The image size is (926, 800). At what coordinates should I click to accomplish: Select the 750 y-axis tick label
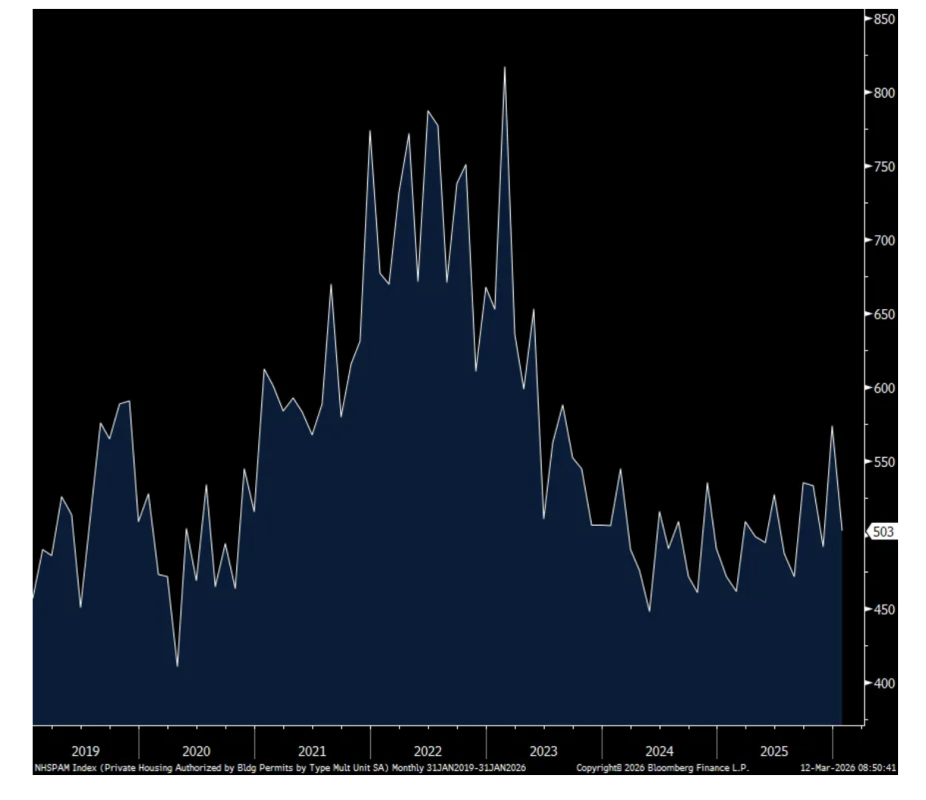[882, 167]
